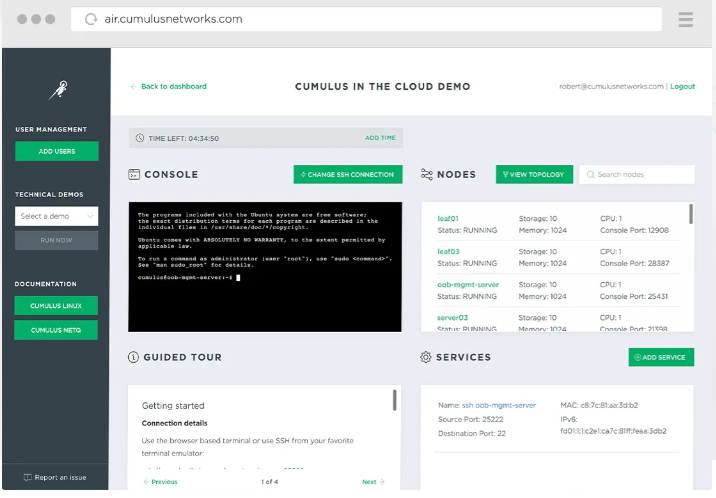716x498 pixels.
Task: Open Cumulus NetQ documentation
Action: (x=56, y=330)
